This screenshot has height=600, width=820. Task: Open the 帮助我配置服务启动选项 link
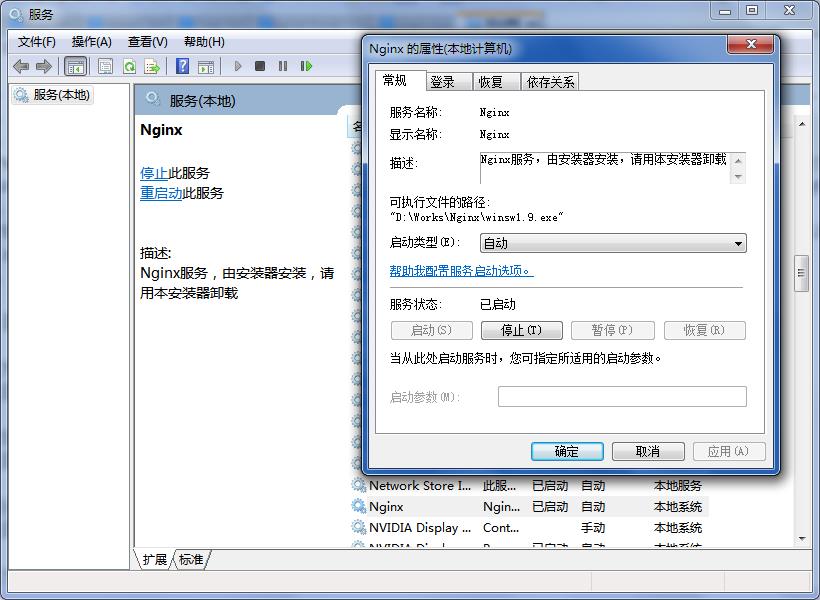[x=461, y=271]
